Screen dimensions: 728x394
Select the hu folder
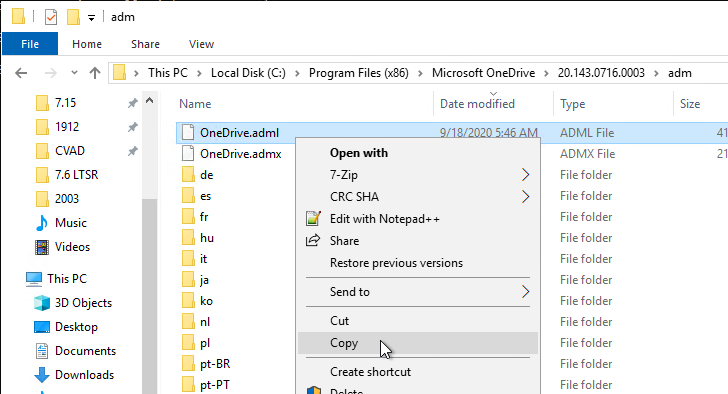tap(207, 238)
